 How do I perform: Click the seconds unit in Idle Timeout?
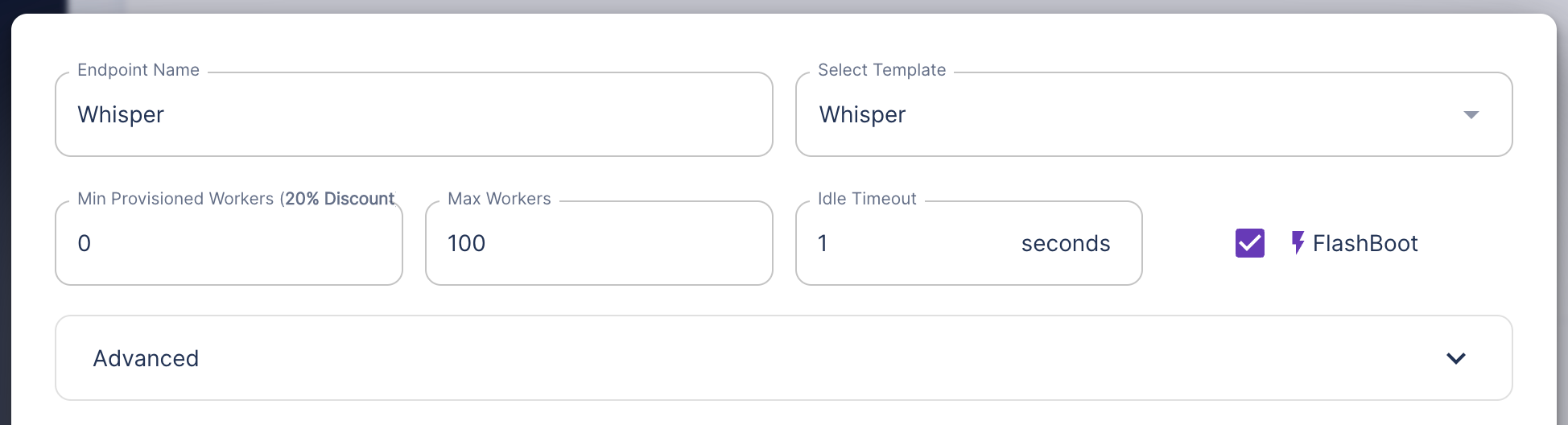(1065, 243)
